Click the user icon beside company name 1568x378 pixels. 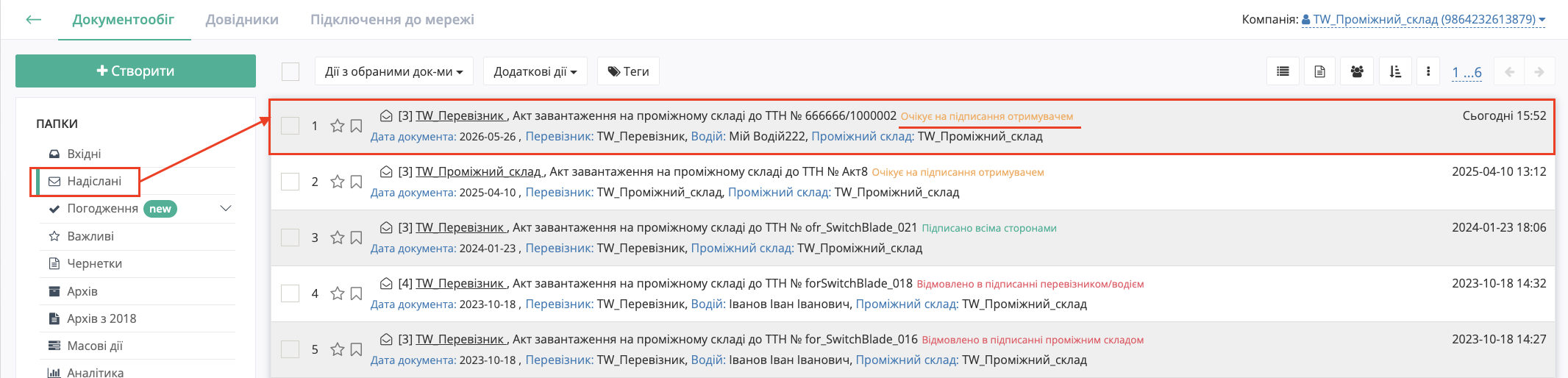[x=1306, y=20]
